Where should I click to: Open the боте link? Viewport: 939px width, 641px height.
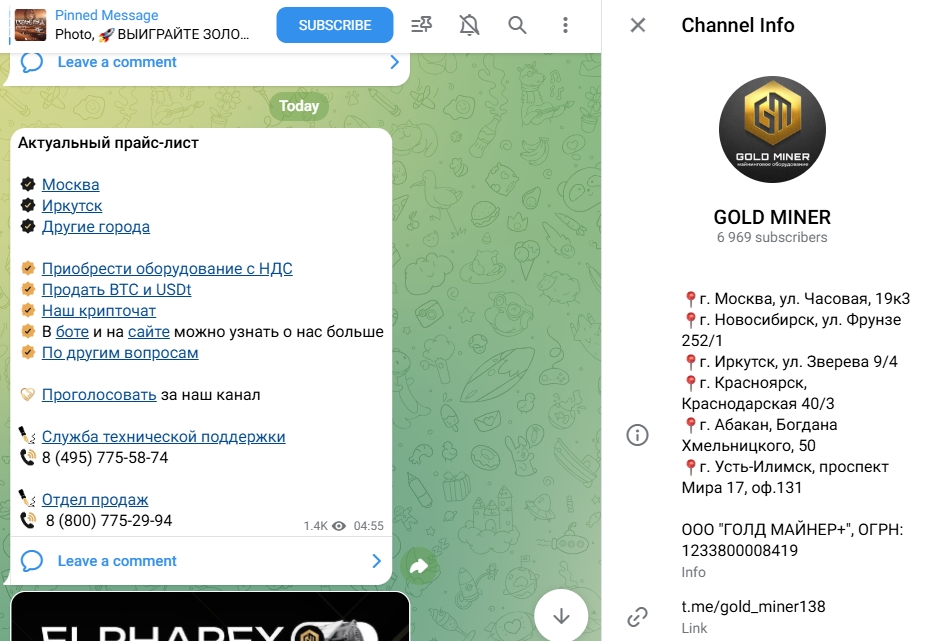(72, 331)
